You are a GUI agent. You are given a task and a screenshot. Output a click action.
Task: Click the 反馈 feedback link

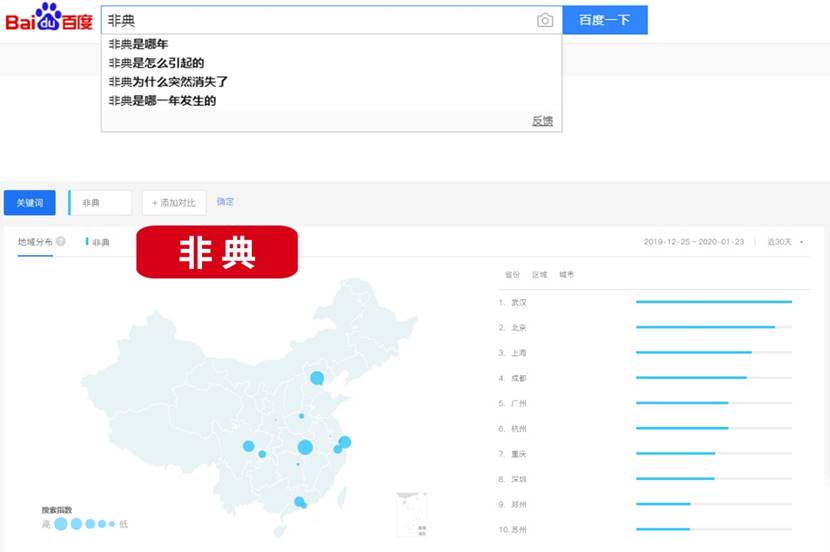click(x=541, y=121)
